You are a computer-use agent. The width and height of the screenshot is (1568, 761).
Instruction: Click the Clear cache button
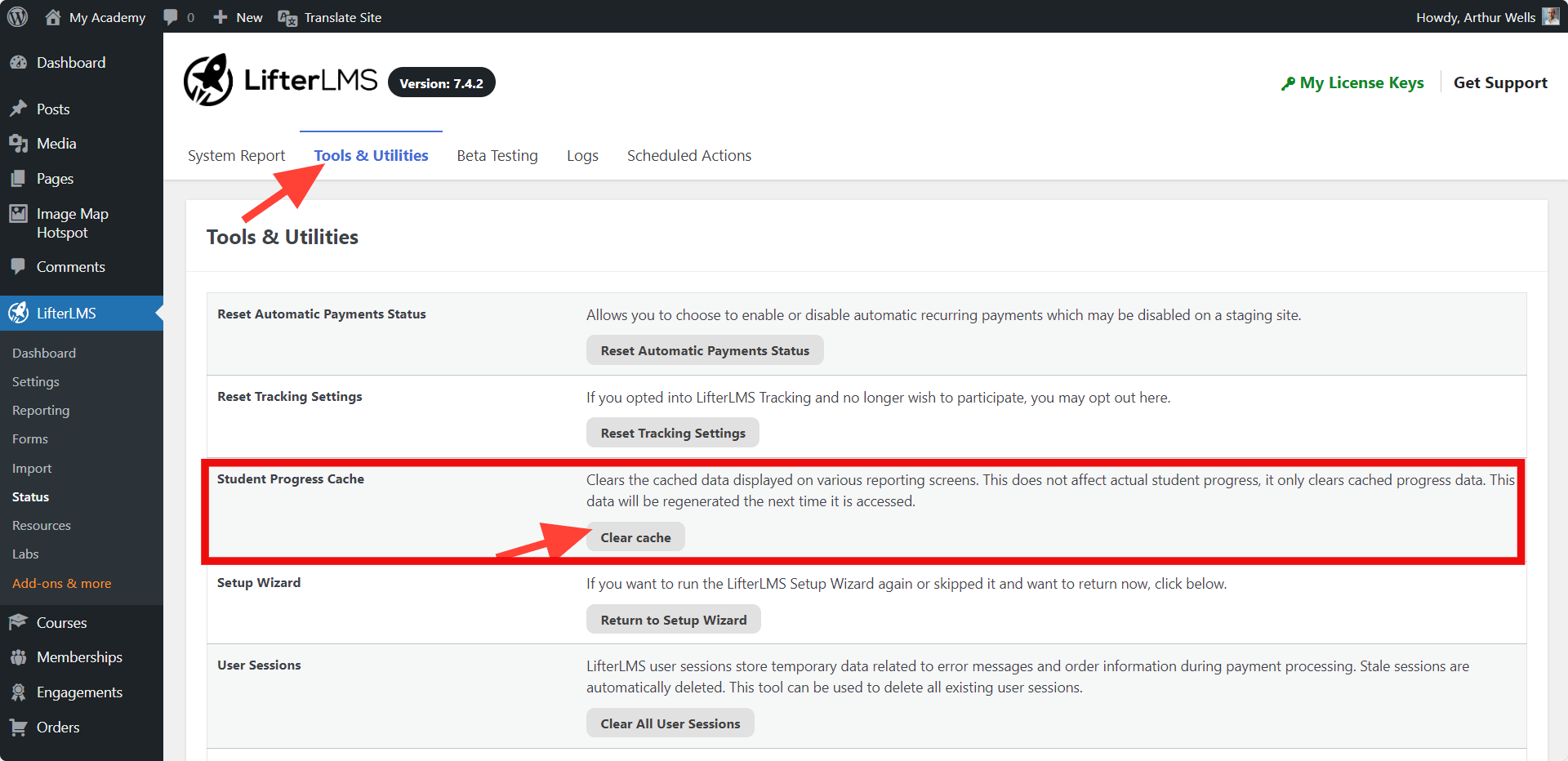pos(635,537)
